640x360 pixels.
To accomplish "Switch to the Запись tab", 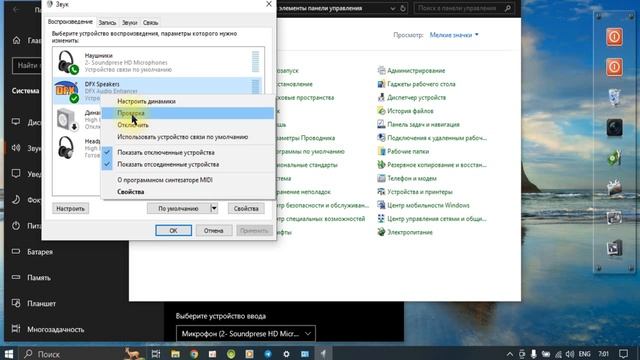I will point(107,22).
